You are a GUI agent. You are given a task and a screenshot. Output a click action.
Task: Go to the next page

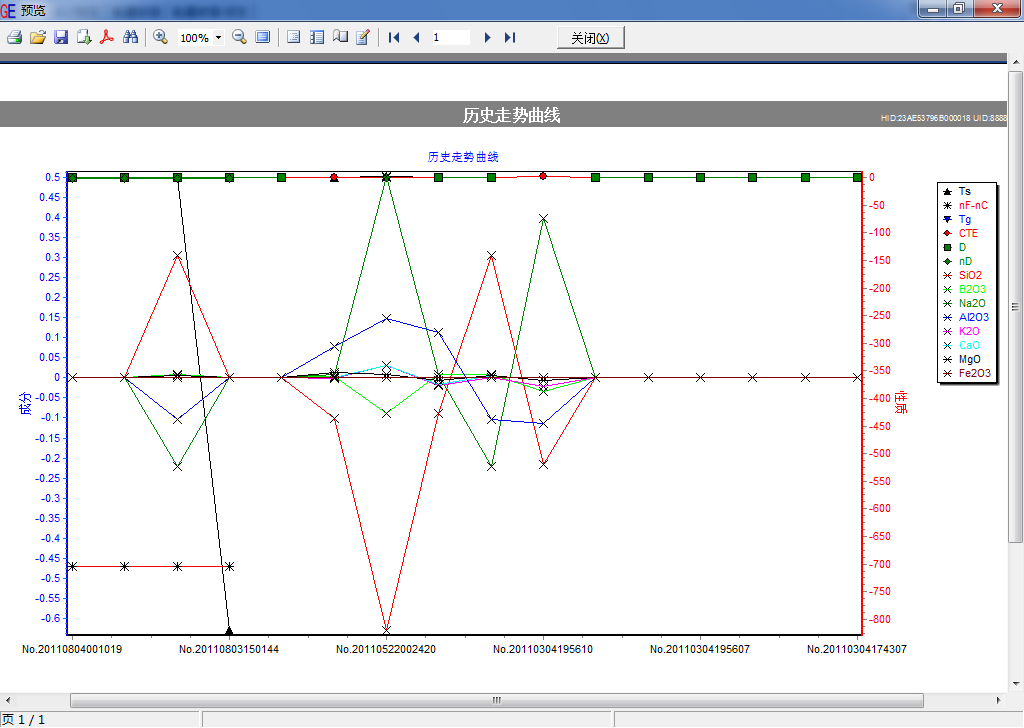487,38
